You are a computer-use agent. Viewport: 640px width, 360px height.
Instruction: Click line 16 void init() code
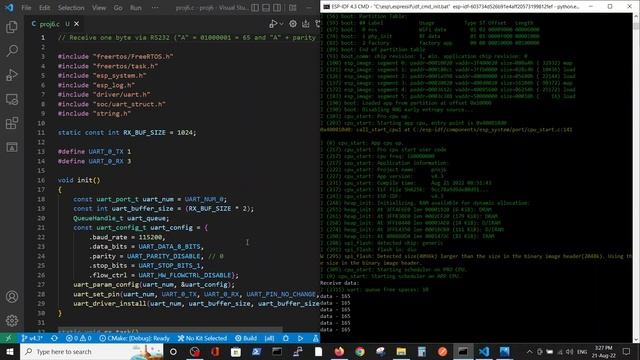click(x=79, y=180)
